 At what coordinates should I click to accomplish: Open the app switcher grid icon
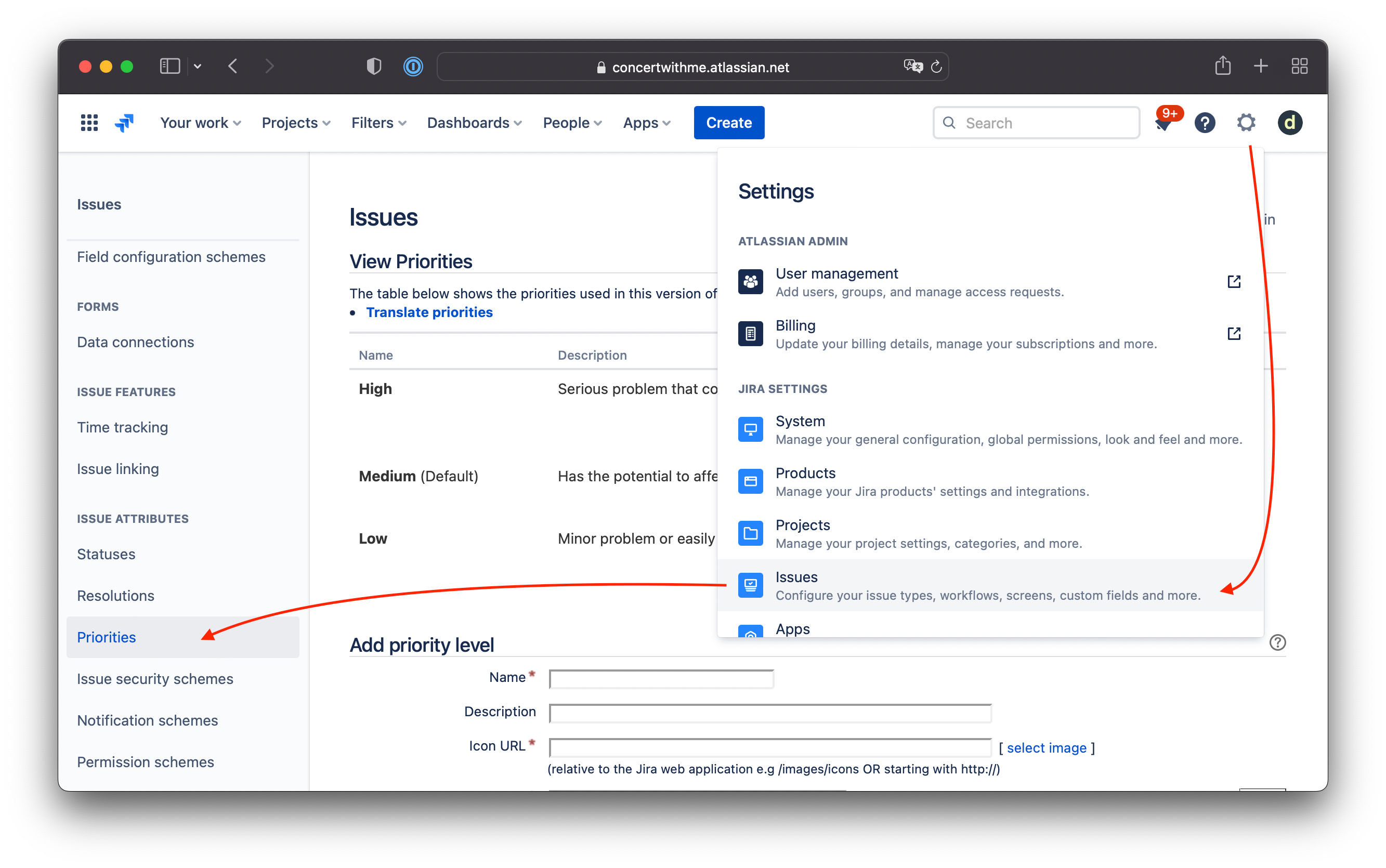[x=89, y=122]
